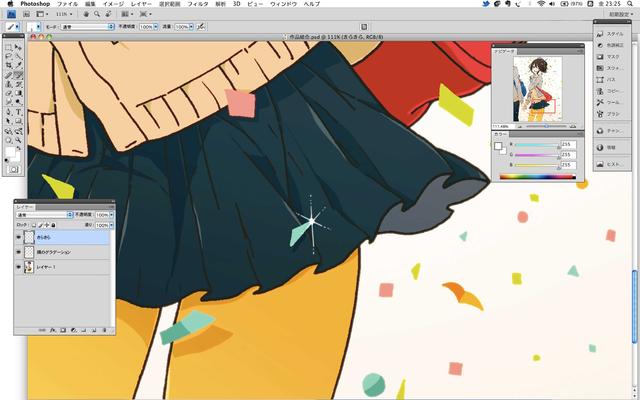Click the Navigator preview thumbnail
This screenshot has width=640, height=400.
click(535, 89)
